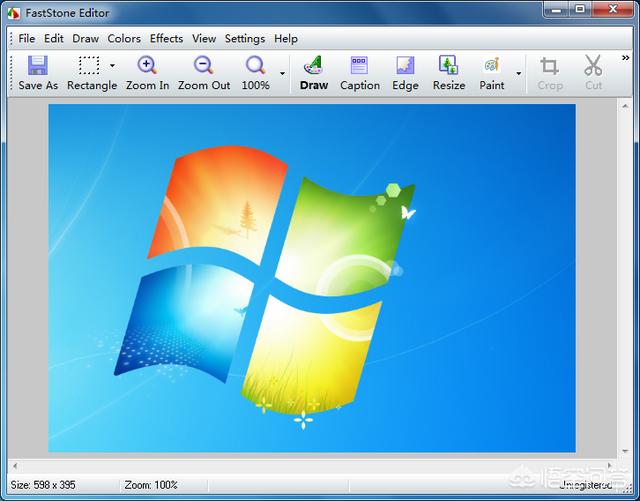This screenshot has width=640, height=501.
Task: Click the horizontal scrollbar left arrow
Action: tap(15, 465)
